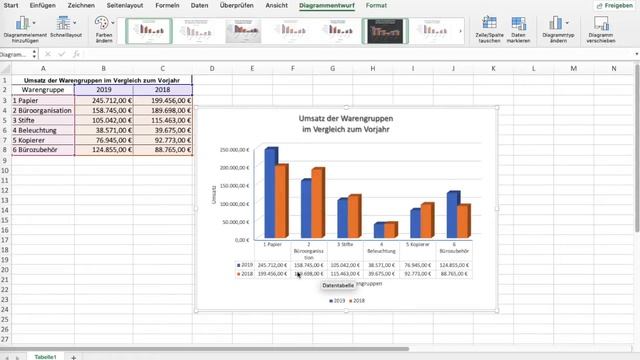Viewport: 640px width, 360px height.
Task: Click previous sheet navigation arrow
Action: point(7,358)
